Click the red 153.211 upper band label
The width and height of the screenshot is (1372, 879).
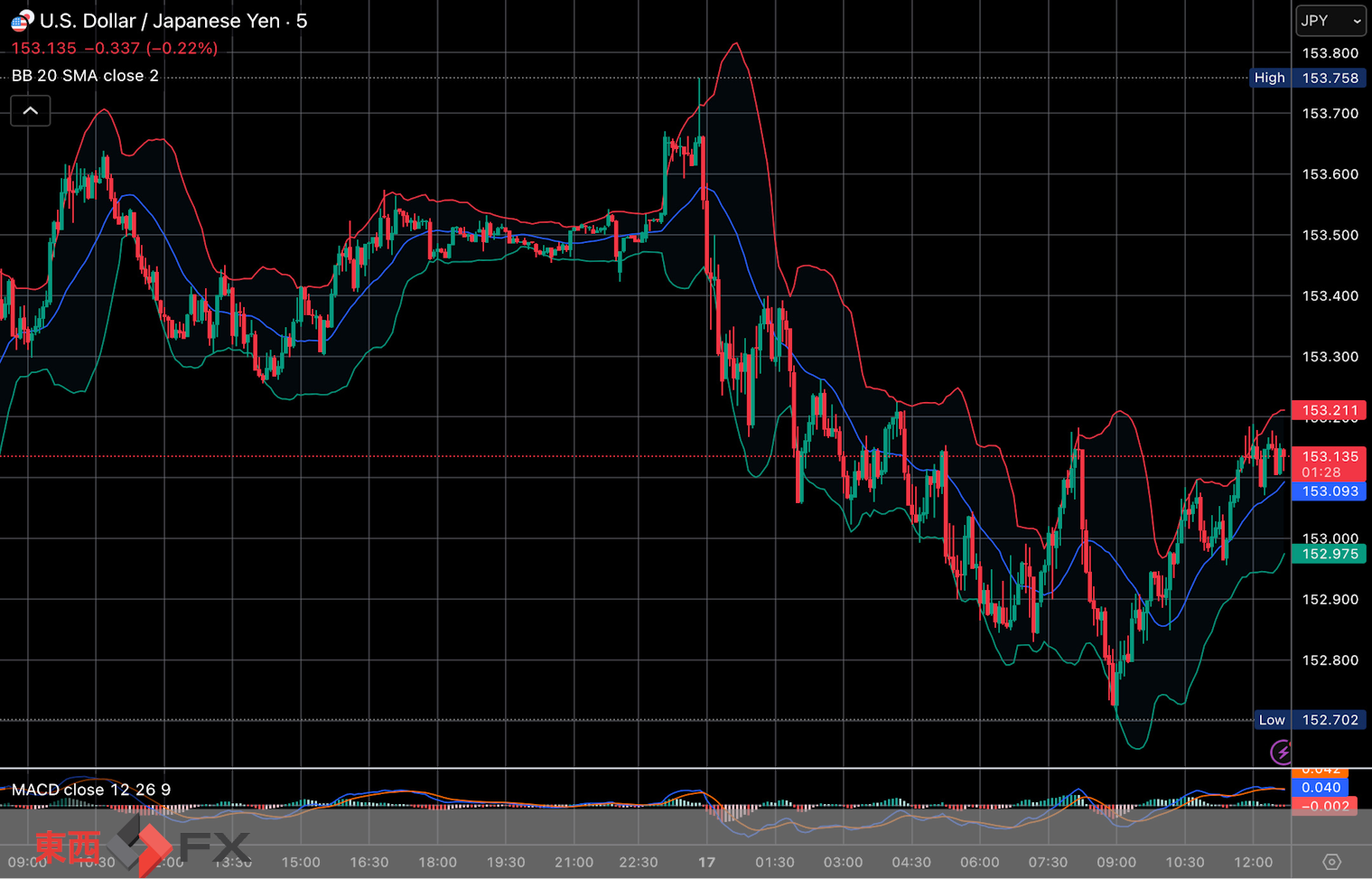[1329, 410]
